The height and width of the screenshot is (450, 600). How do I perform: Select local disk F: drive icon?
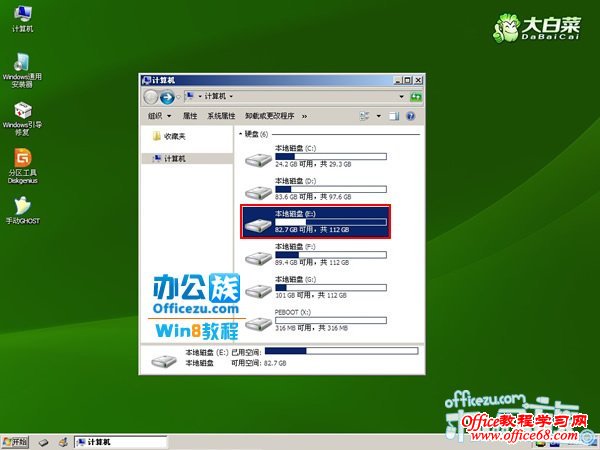point(258,258)
